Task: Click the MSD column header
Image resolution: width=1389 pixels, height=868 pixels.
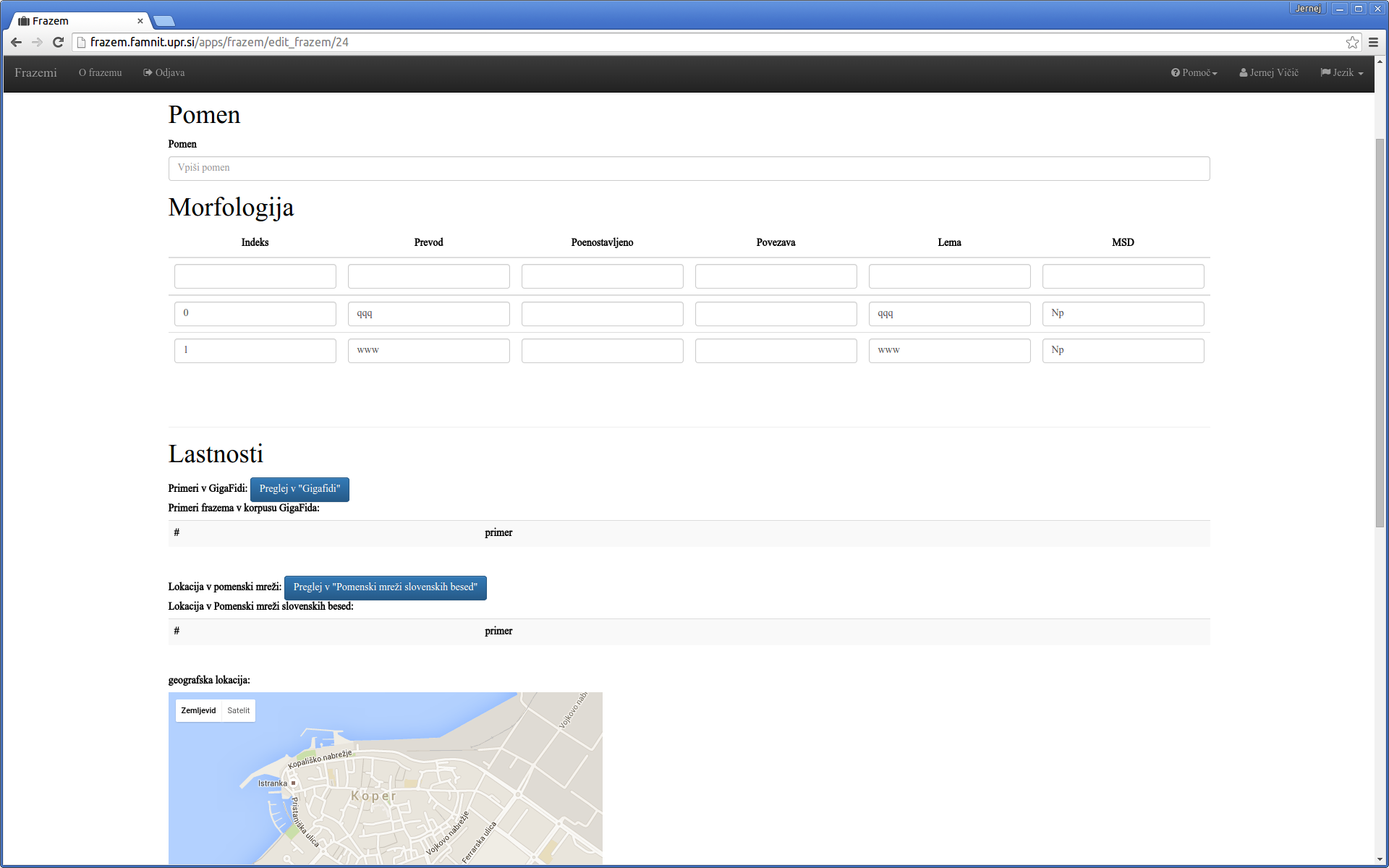Action: [x=1123, y=242]
